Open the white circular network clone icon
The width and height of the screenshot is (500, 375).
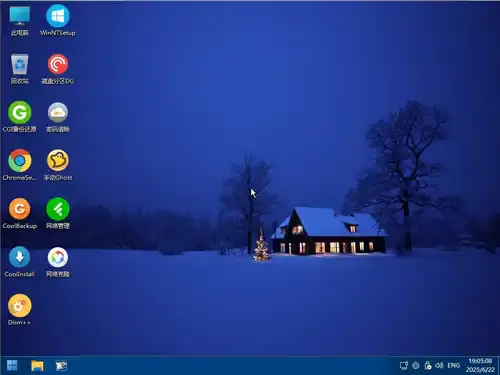coord(58,262)
